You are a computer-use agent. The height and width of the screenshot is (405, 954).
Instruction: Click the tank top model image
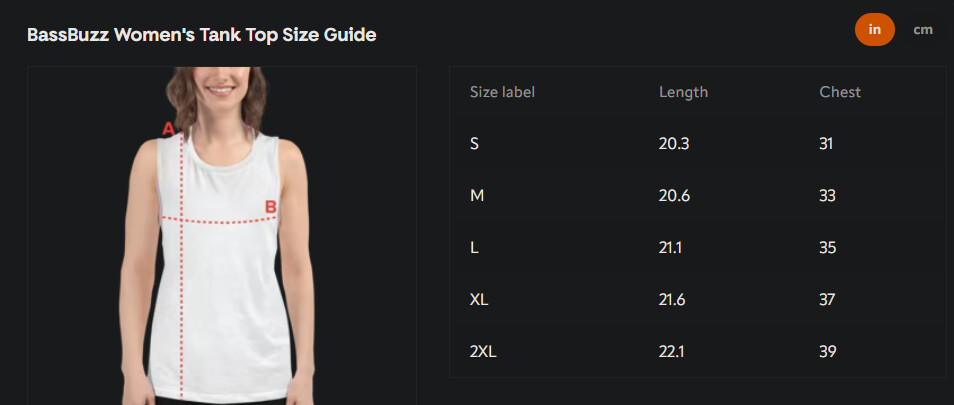click(x=221, y=235)
